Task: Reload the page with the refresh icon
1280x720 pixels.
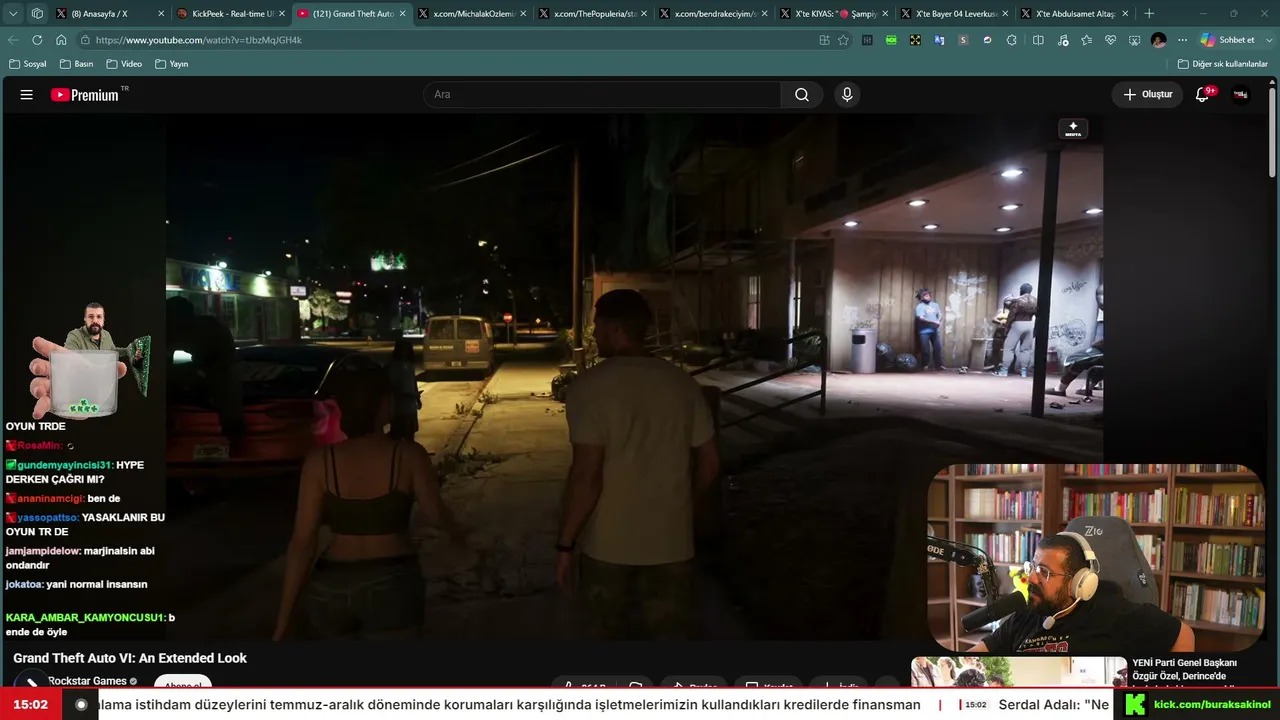Action: (x=37, y=40)
